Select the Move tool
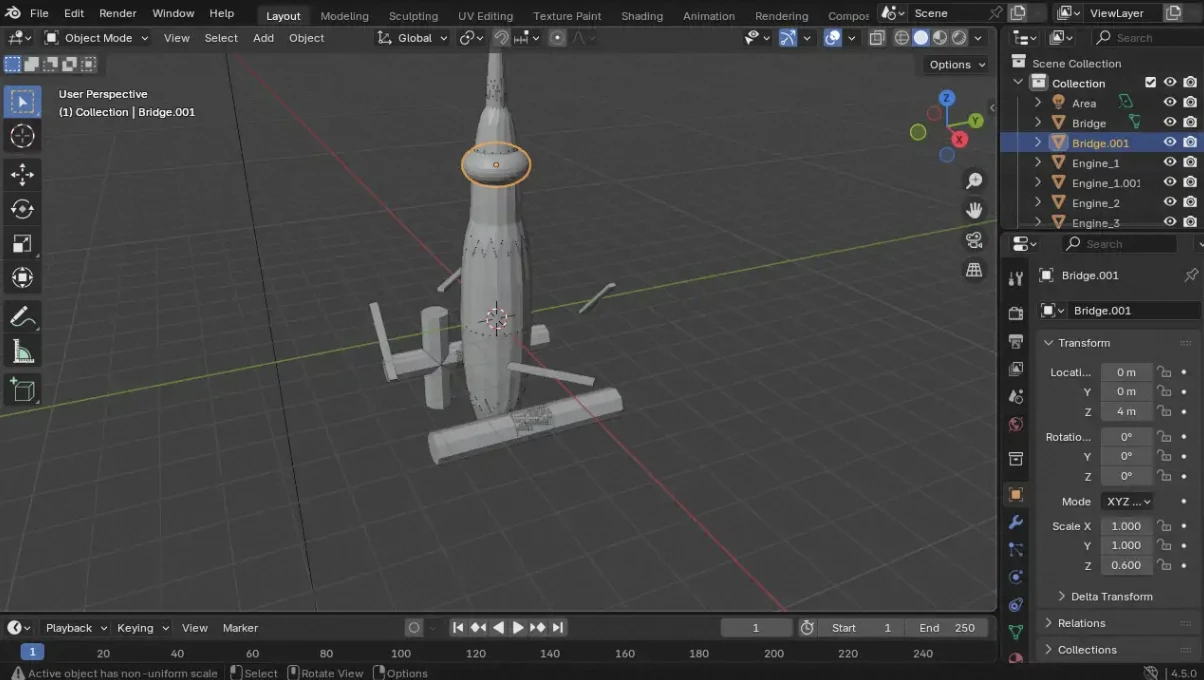 pyautogui.click(x=22, y=174)
